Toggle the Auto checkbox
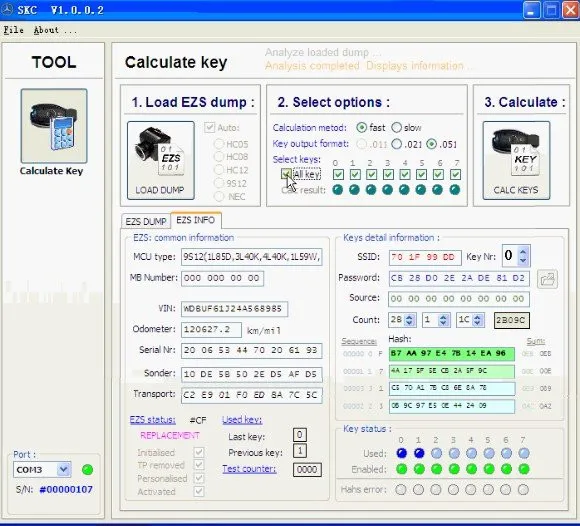 click(210, 128)
